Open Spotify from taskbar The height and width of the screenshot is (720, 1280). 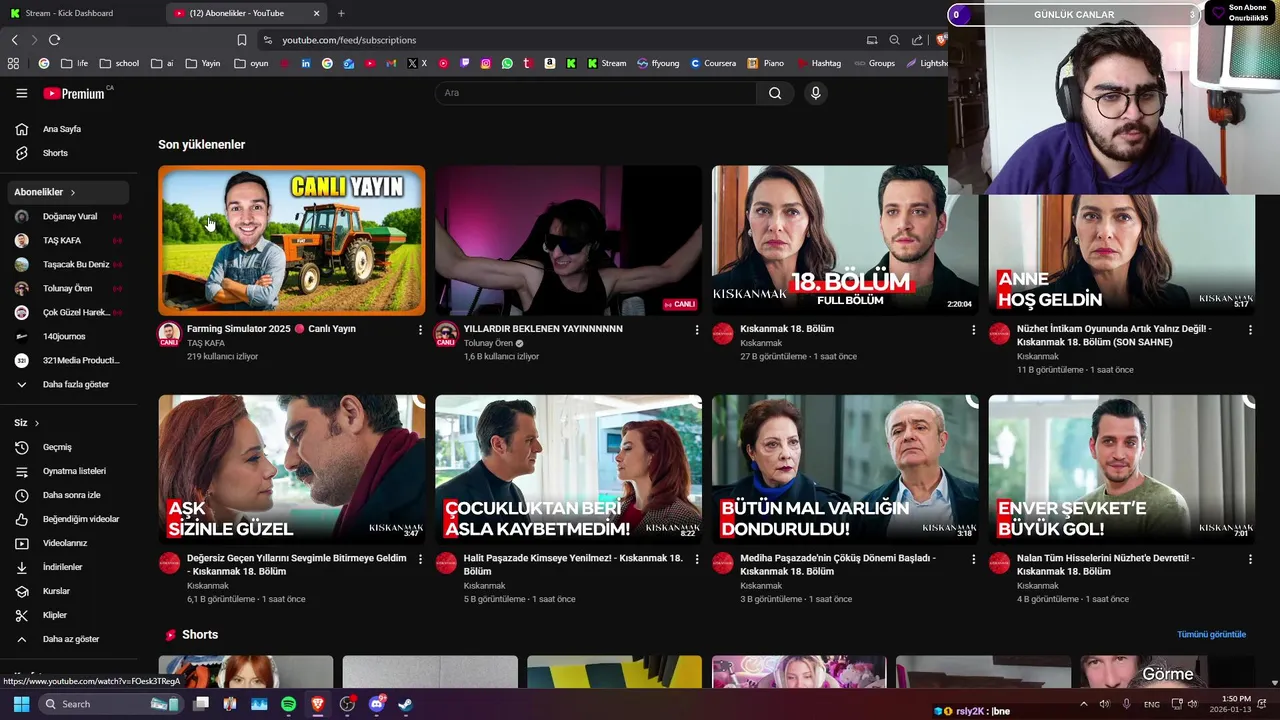pyautogui.click(x=288, y=704)
